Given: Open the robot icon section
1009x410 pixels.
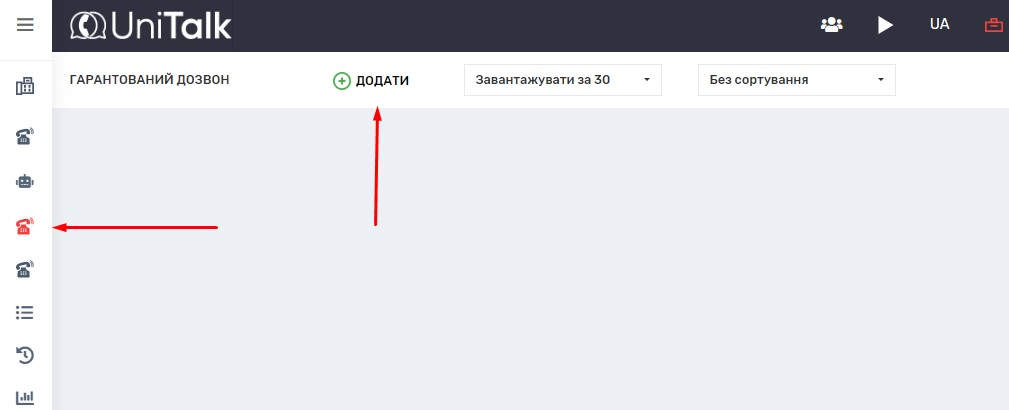Looking at the screenshot, I should (25, 182).
